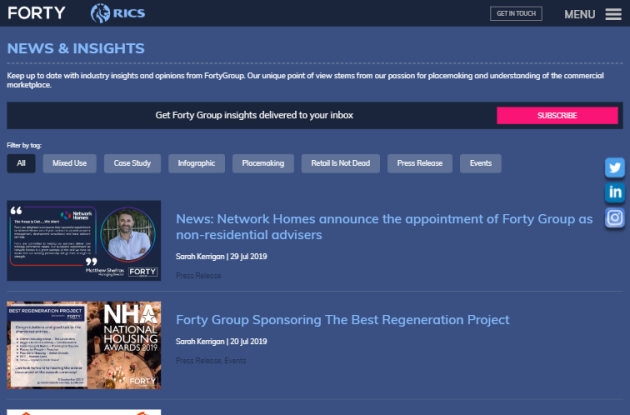
Task: Filter by Placemaking tag
Action: coord(263,163)
